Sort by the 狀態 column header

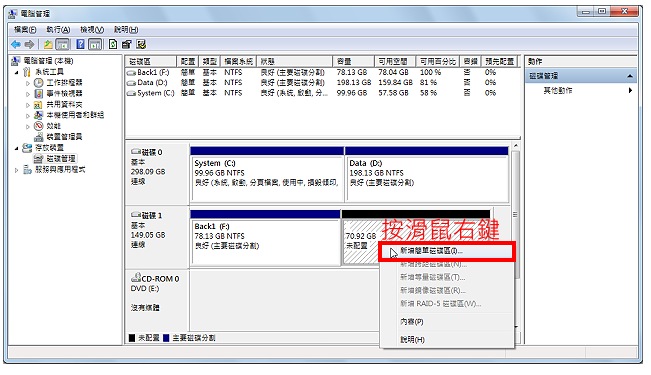pos(294,61)
